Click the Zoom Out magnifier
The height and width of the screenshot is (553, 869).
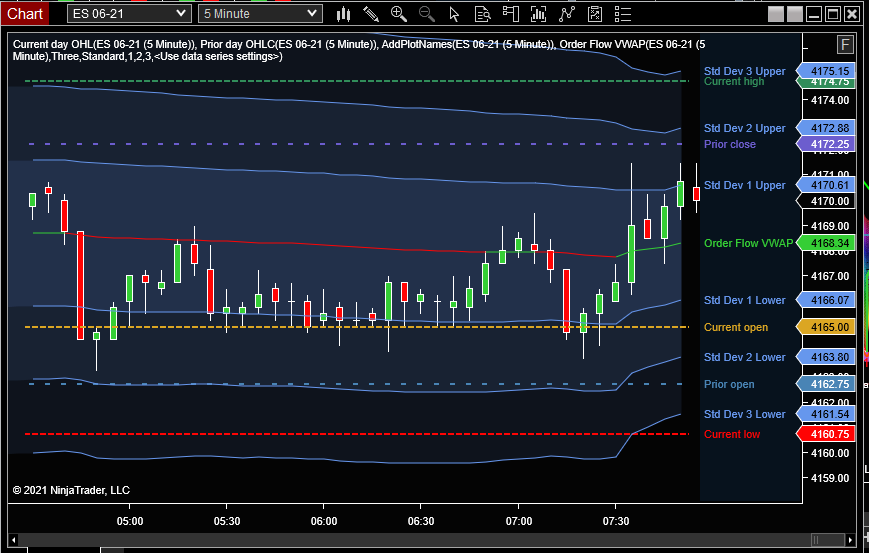click(426, 14)
